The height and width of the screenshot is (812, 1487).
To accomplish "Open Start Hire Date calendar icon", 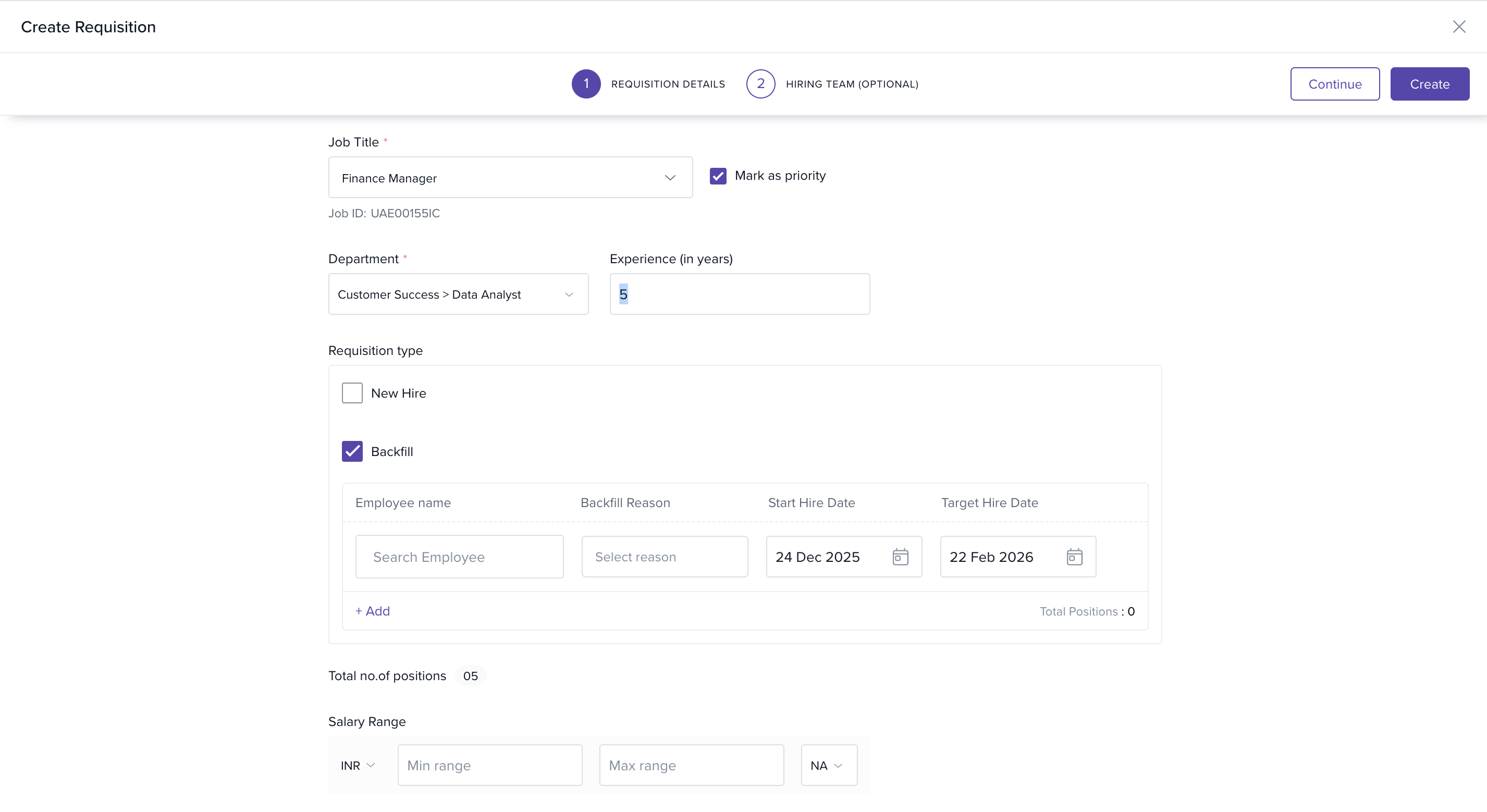I will point(900,556).
